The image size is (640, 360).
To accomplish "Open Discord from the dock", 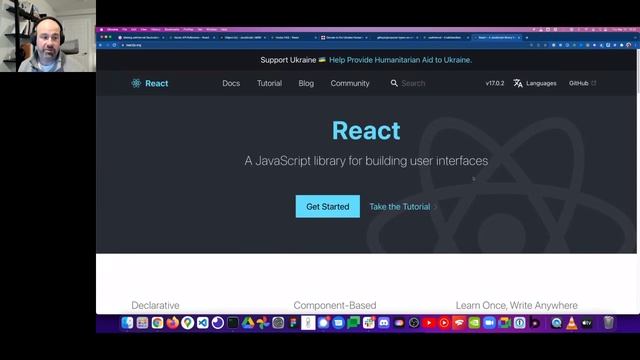I will coord(384,323).
